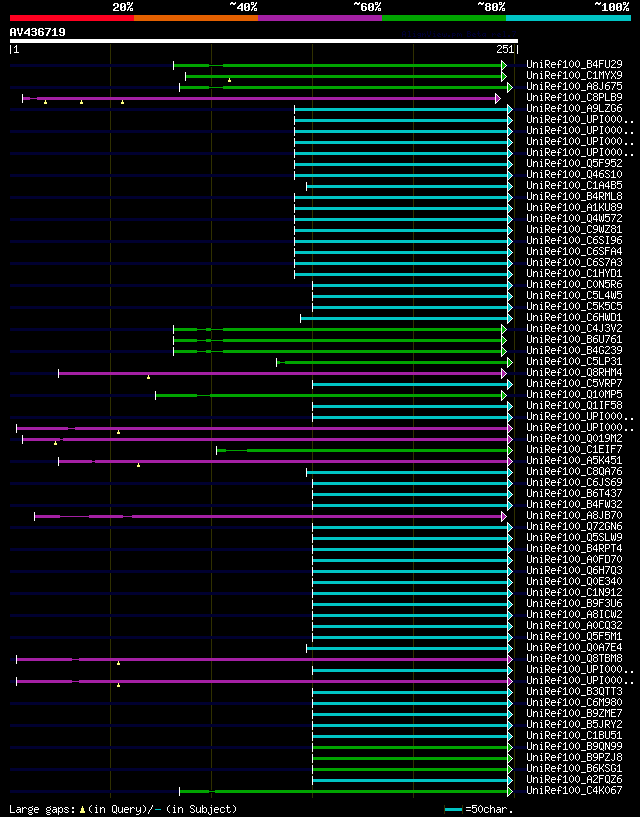640x817 pixels.
Task: Select the UniRef100_C9WZ81 label
Action: coord(574,229)
